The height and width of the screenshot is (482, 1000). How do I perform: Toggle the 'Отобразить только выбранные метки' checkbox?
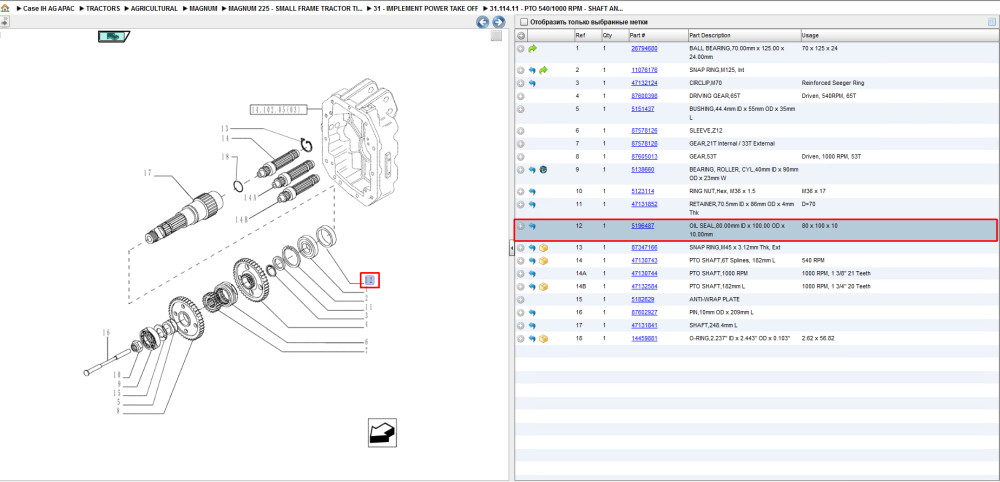[x=524, y=22]
